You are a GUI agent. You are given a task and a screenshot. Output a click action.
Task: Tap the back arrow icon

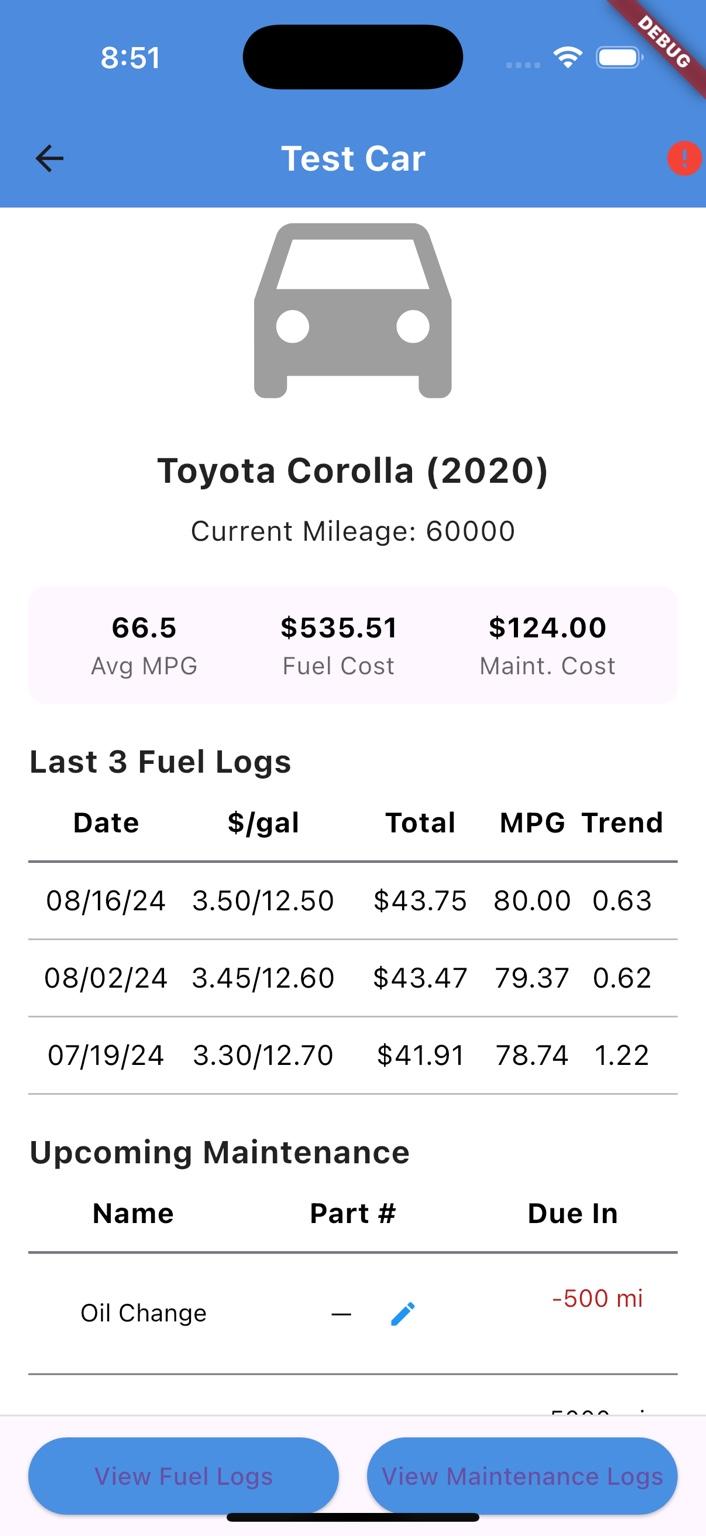pos(49,158)
